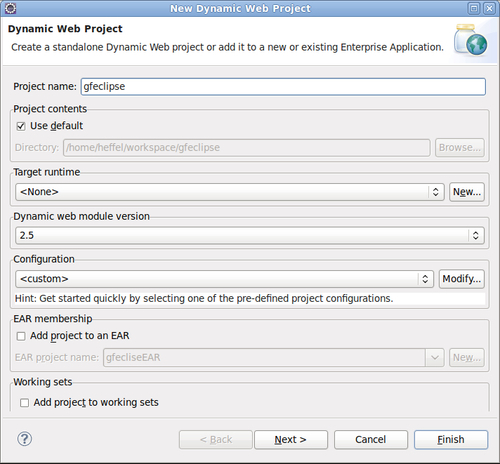Close the New Dynamic Web Project dialog
This screenshot has height=464, width=500.
489,8
